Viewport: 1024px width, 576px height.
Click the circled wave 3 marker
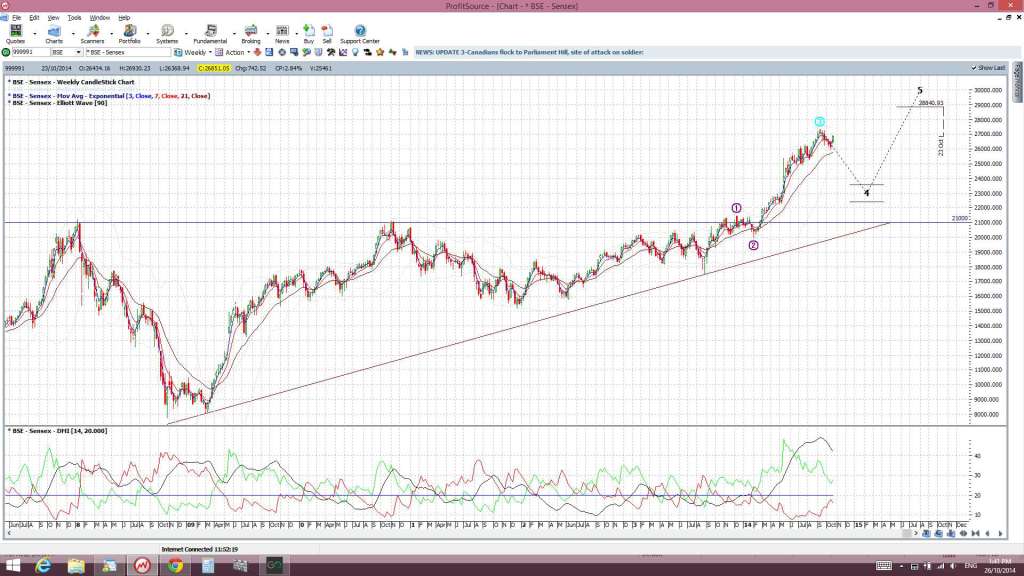(820, 121)
